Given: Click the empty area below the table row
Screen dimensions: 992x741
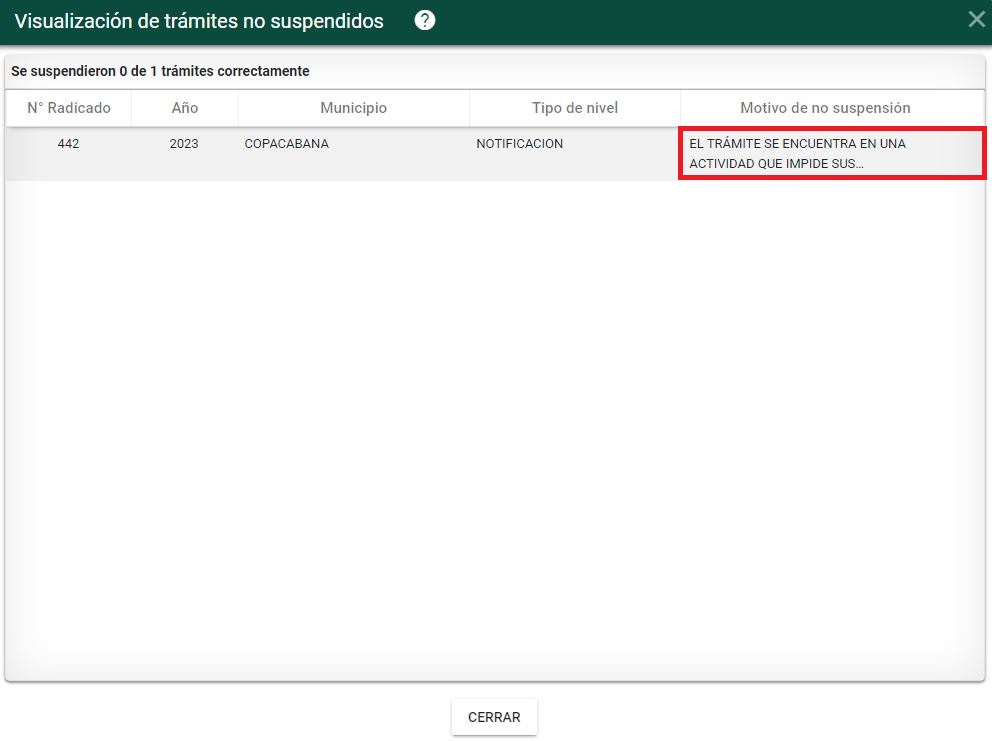Looking at the screenshot, I should tap(495, 420).
